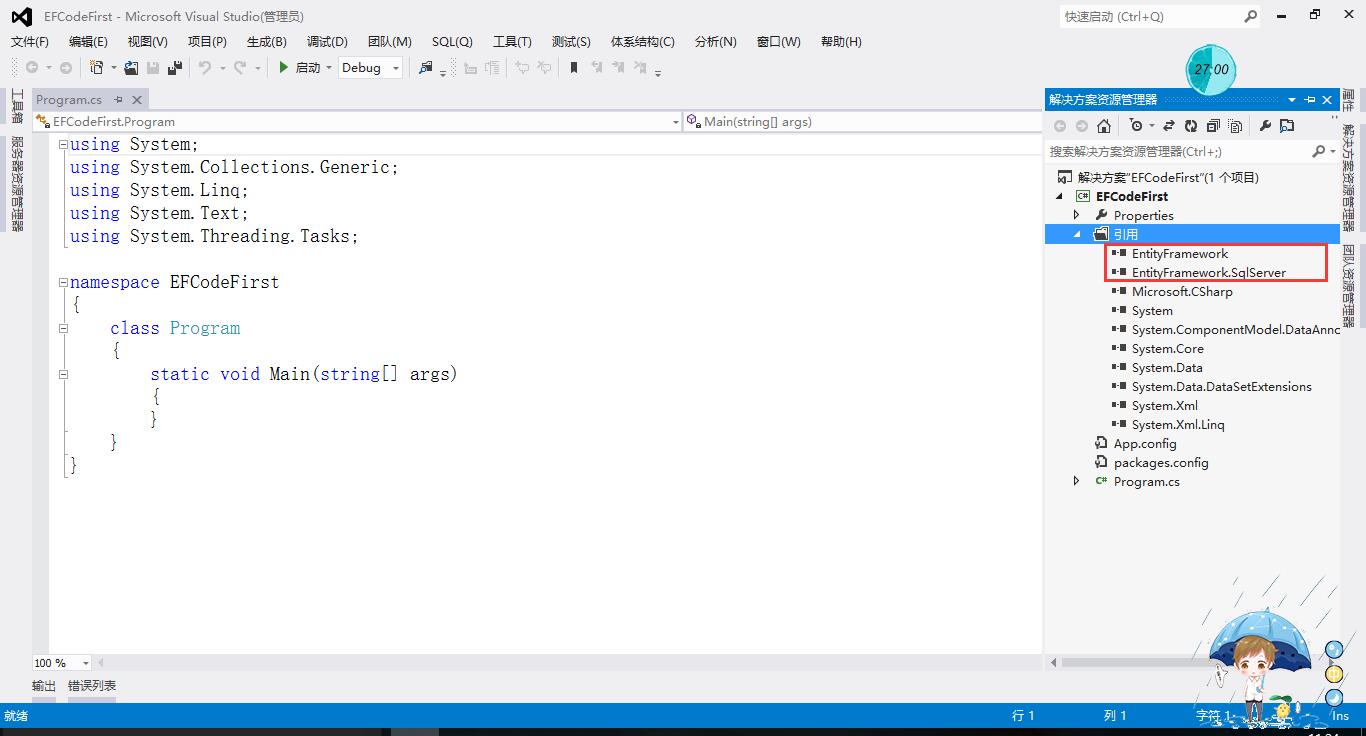Click the Pending Changes Filter clock icon

pyautogui.click(x=1136, y=126)
